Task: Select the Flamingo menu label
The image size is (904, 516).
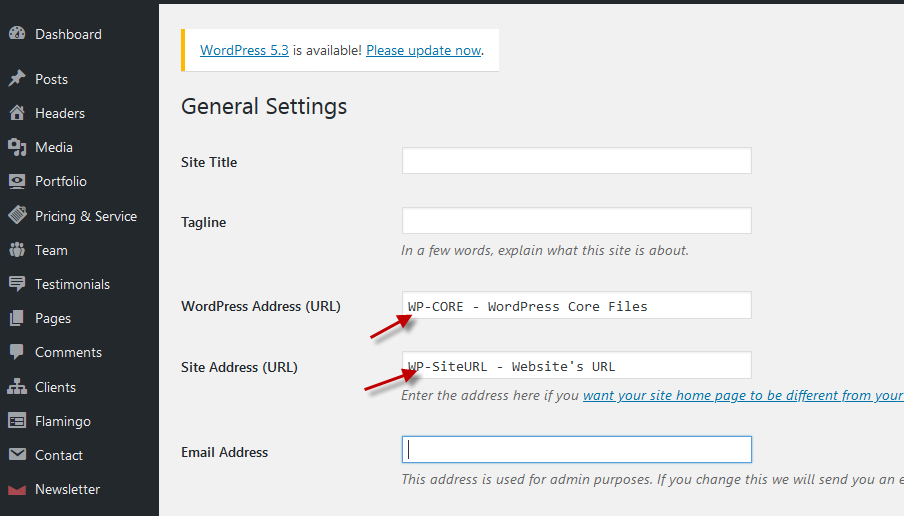Action: pyautogui.click(x=63, y=421)
